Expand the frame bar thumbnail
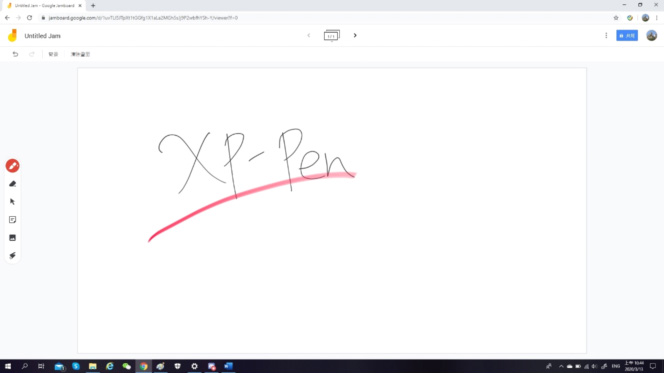665x374 pixels. tap(332, 36)
